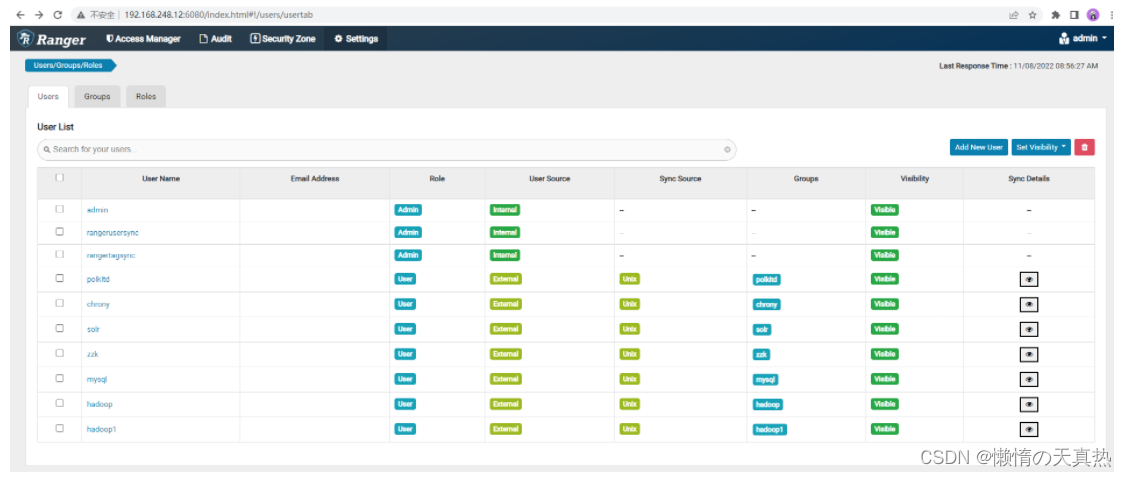Open the browser share icon
The width and height of the screenshot is (1127, 477).
coord(1013,14)
